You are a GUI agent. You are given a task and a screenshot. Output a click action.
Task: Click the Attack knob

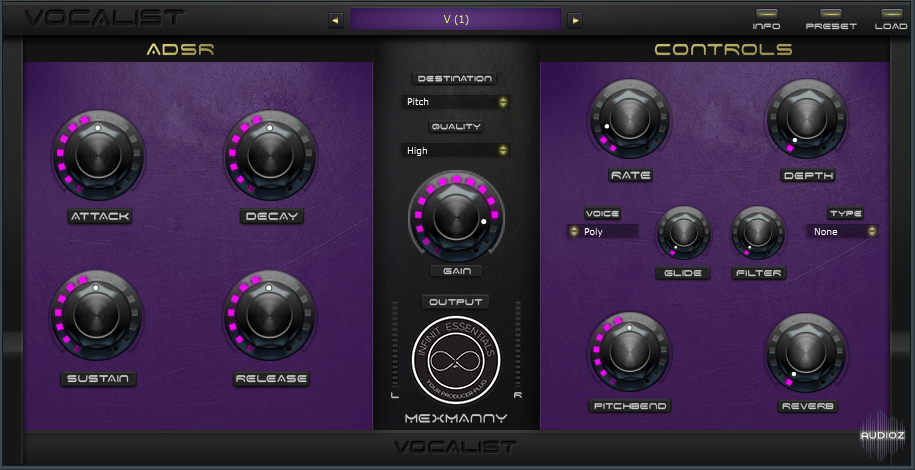pyautogui.click(x=98, y=155)
